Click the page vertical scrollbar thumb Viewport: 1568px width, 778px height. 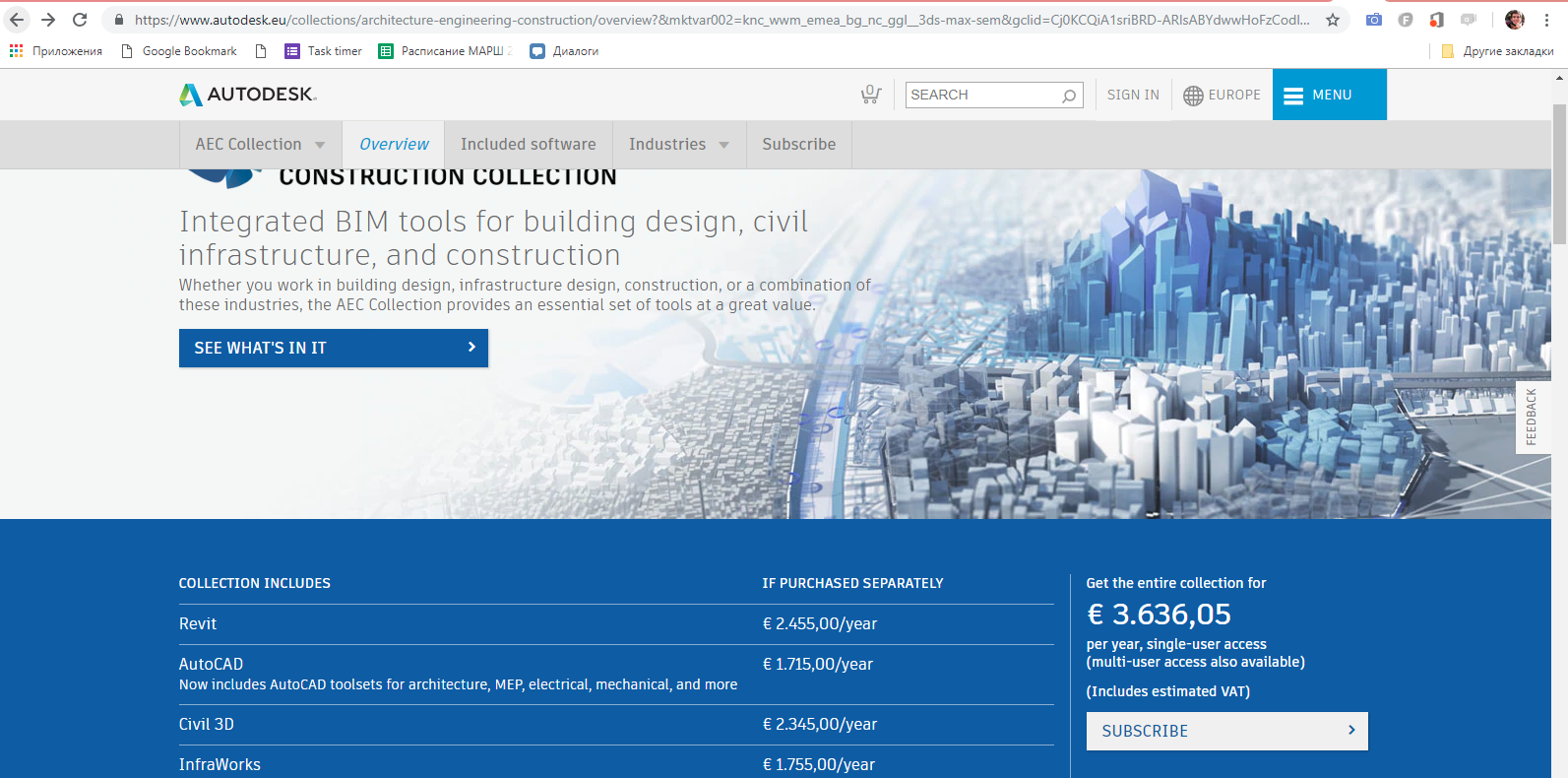click(1559, 172)
